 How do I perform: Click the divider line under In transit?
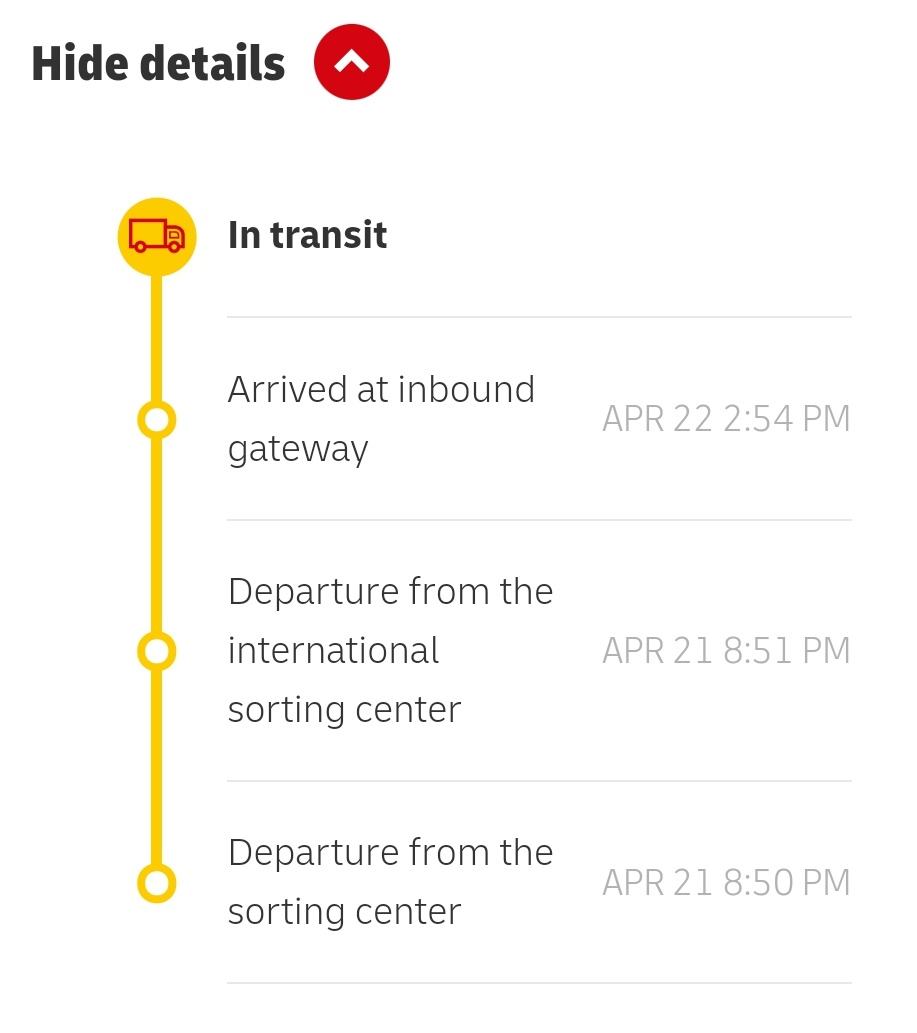tap(540, 317)
